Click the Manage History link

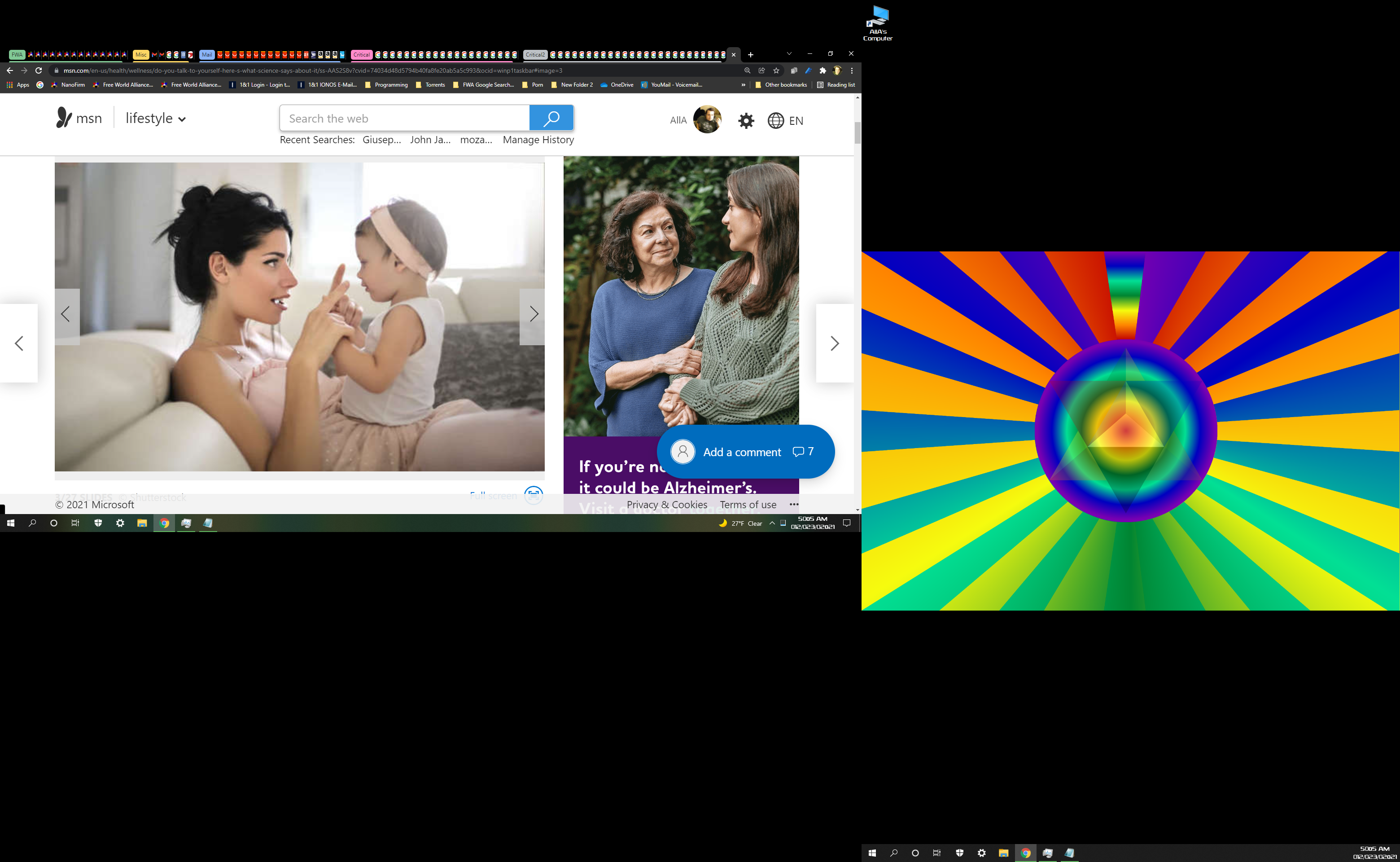(538, 140)
